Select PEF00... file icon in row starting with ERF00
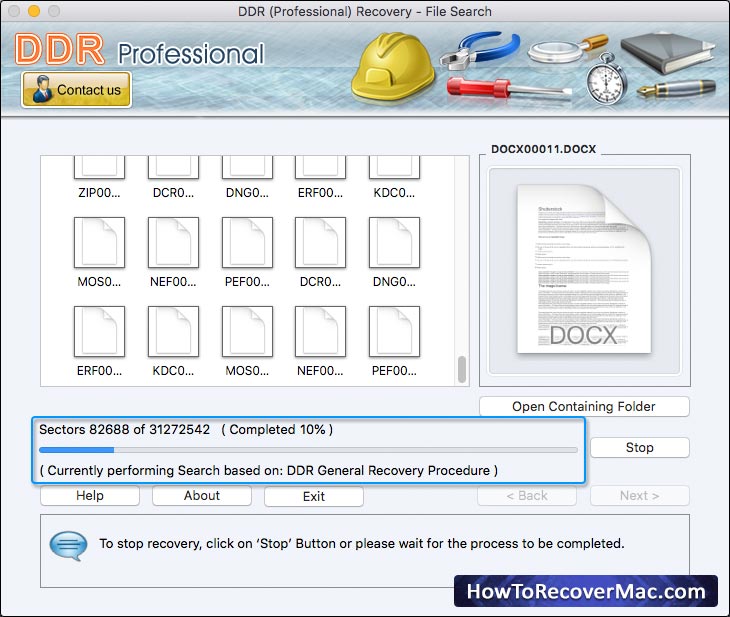 point(394,331)
